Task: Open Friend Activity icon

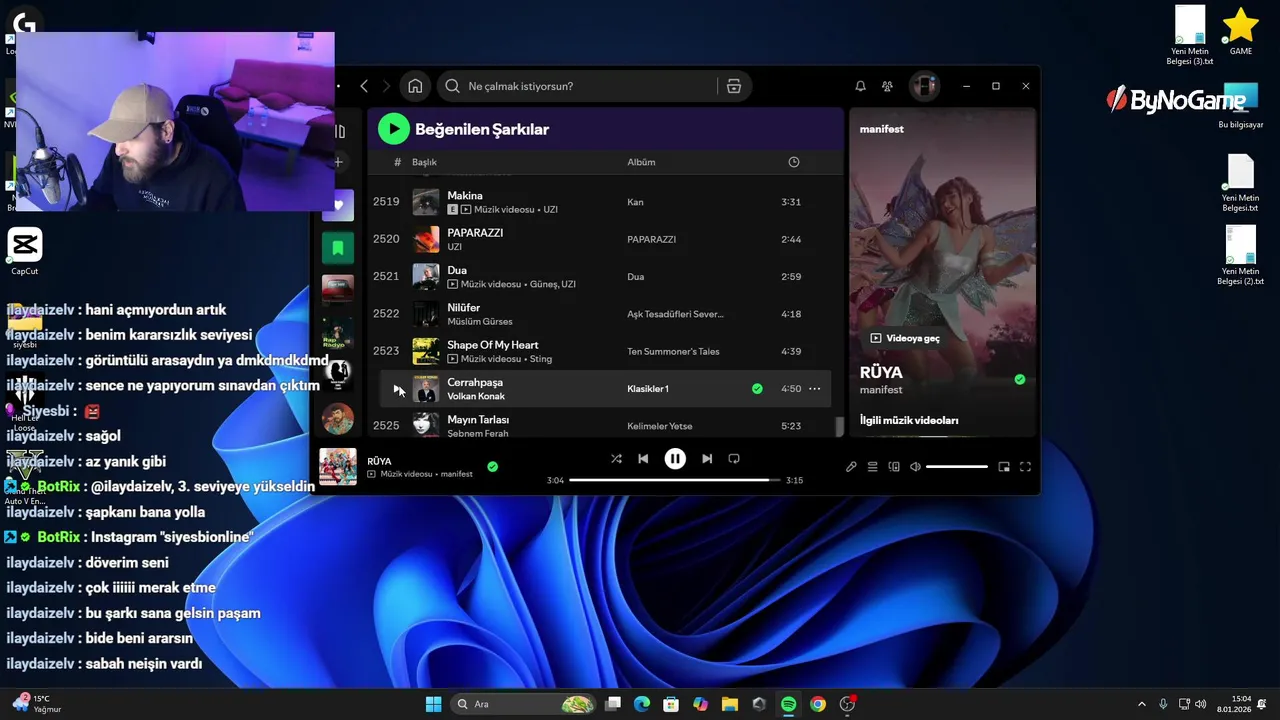Action: 887,86
